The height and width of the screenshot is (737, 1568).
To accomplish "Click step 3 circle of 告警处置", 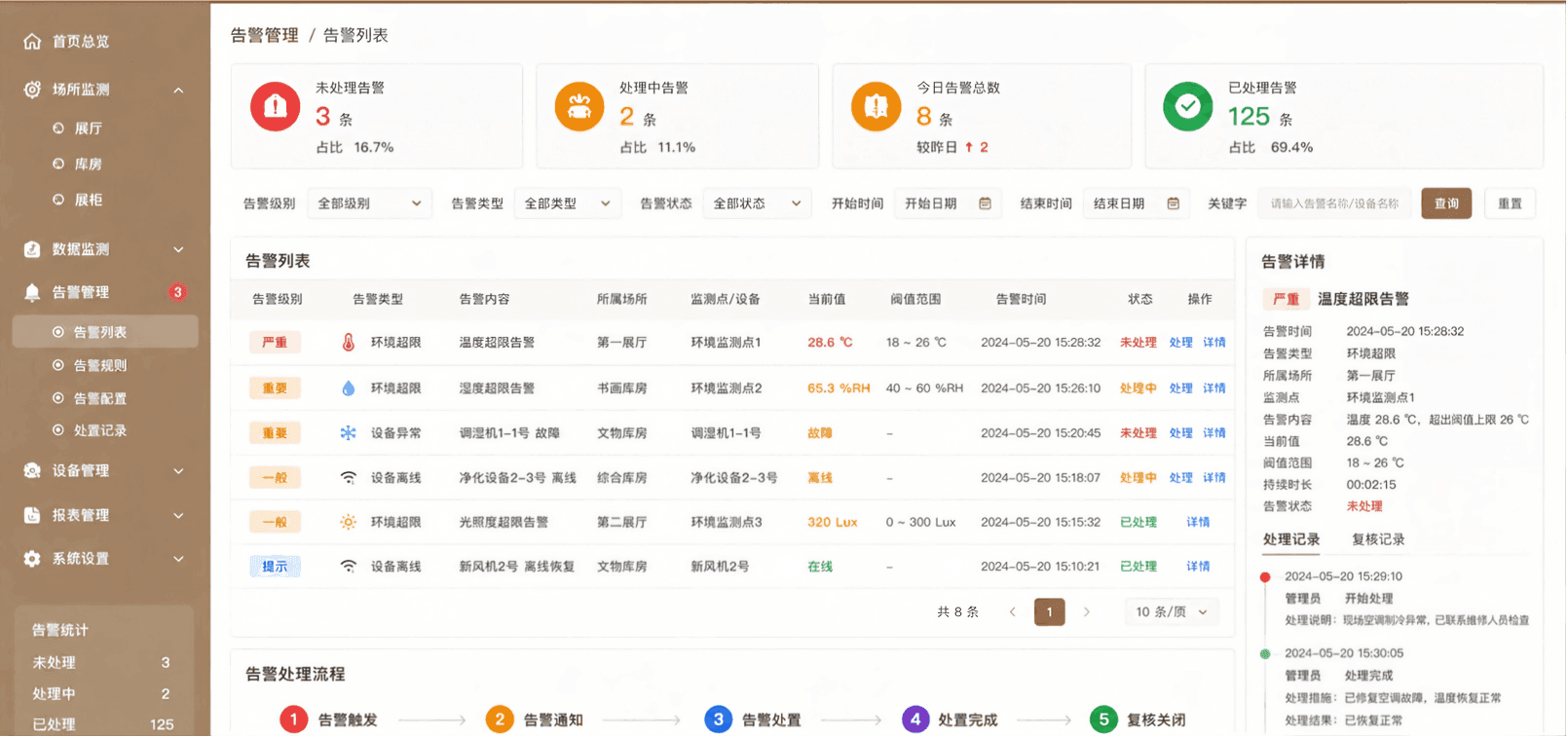I will [x=718, y=719].
